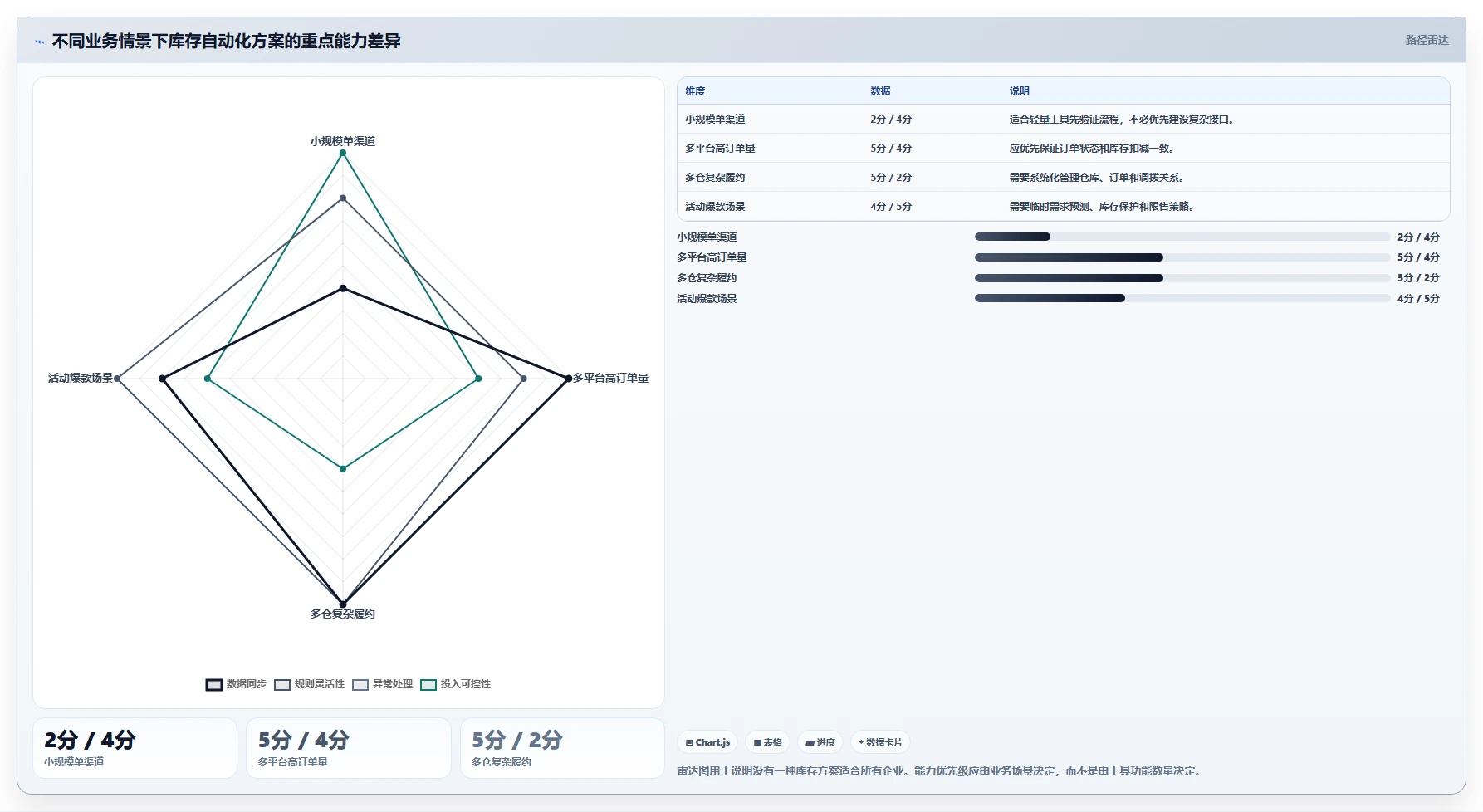Click the 路径雷达 tag in the header
The height and width of the screenshot is (812, 1483).
pyautogui.click(x=1427, y=40)
